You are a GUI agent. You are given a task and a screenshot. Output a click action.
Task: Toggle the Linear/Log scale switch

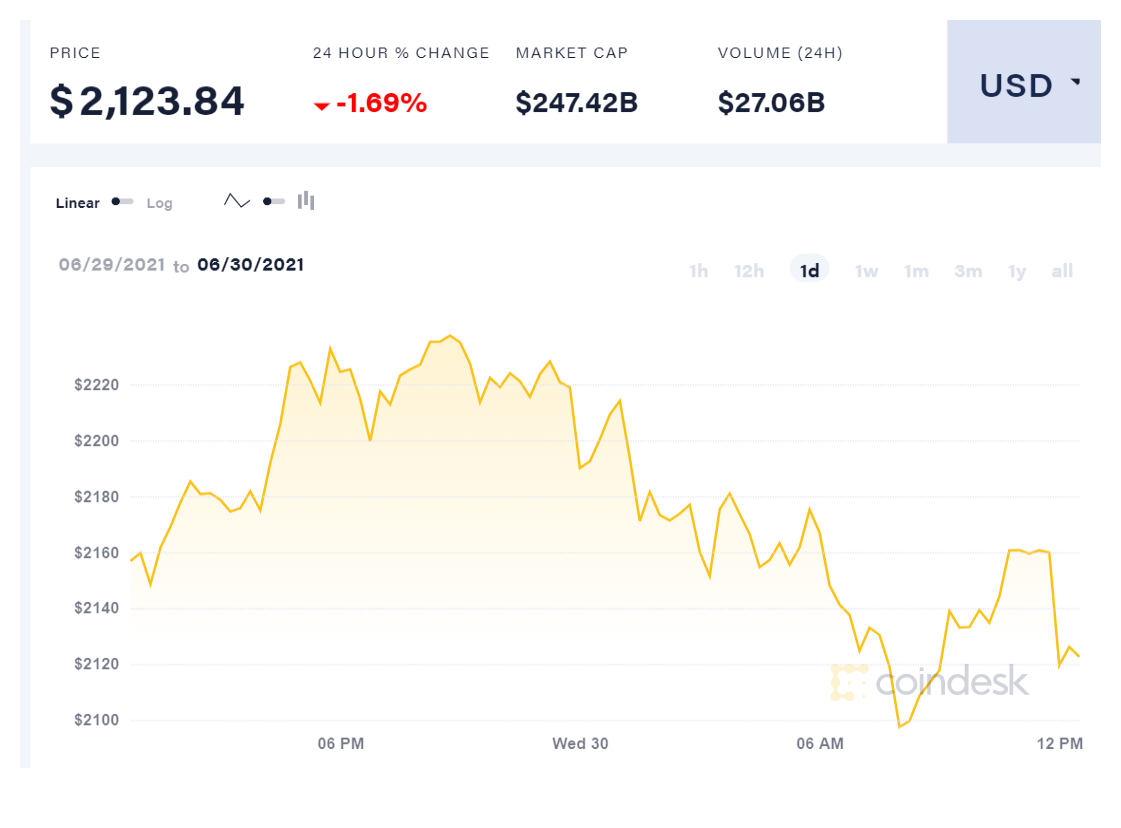122,202
